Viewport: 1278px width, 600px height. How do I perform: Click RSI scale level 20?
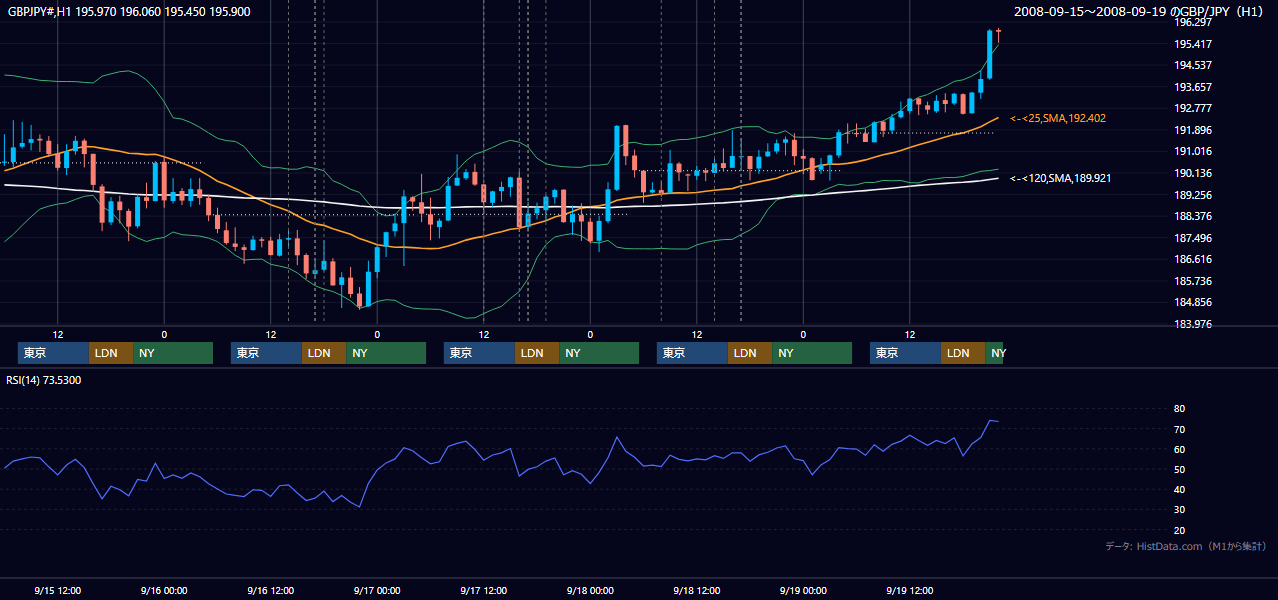(1179, 530)
